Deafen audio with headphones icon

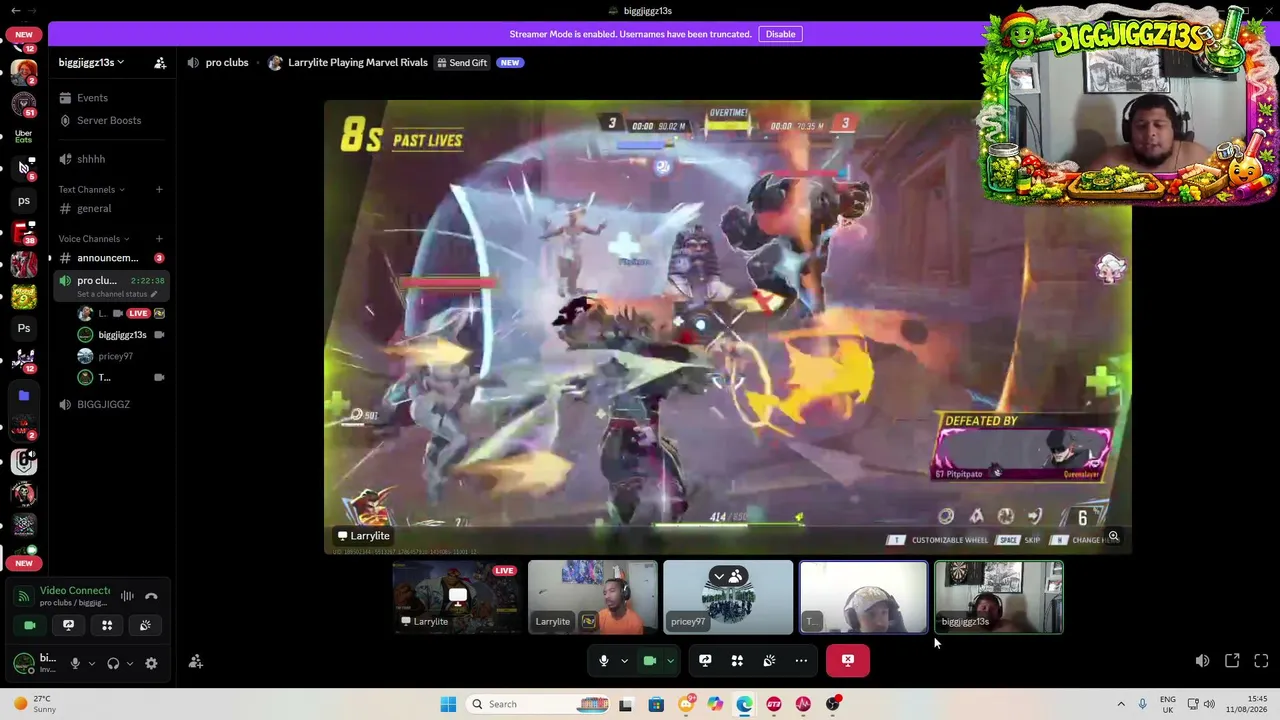pos(113,663)
